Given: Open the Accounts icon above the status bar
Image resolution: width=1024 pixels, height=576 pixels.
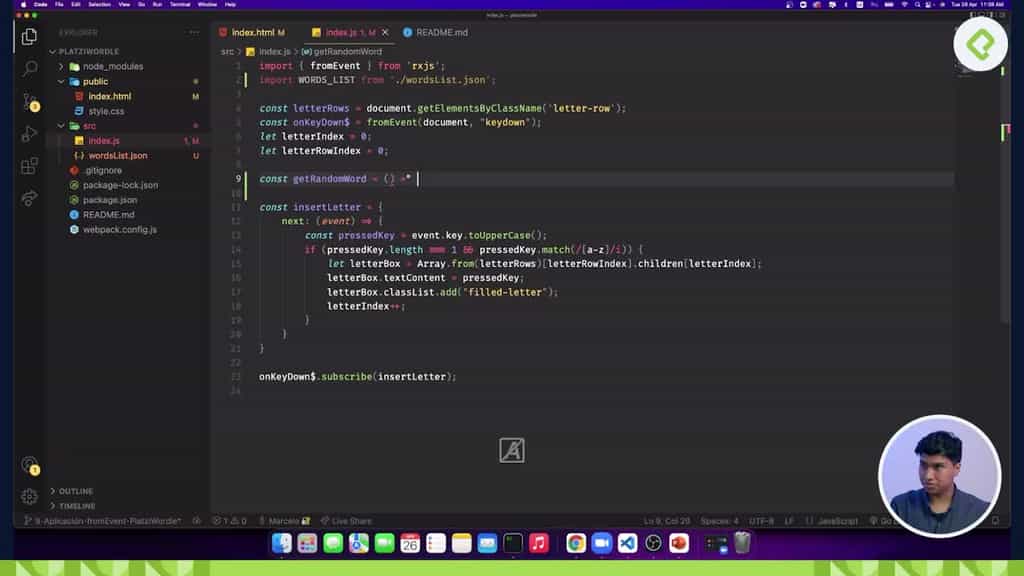Looking at the screenshot, I should (29, 467).
